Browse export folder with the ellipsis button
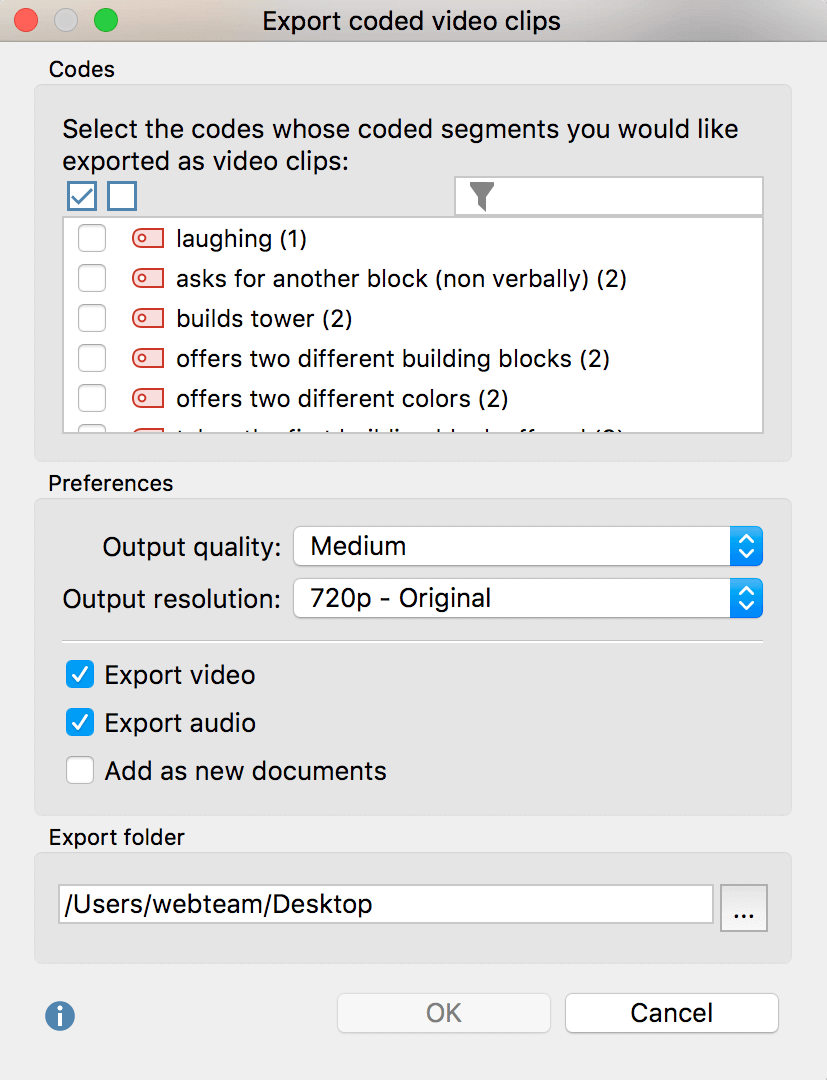The height and width of the screenshot is (1080, 827). click(x=743, y=908)
